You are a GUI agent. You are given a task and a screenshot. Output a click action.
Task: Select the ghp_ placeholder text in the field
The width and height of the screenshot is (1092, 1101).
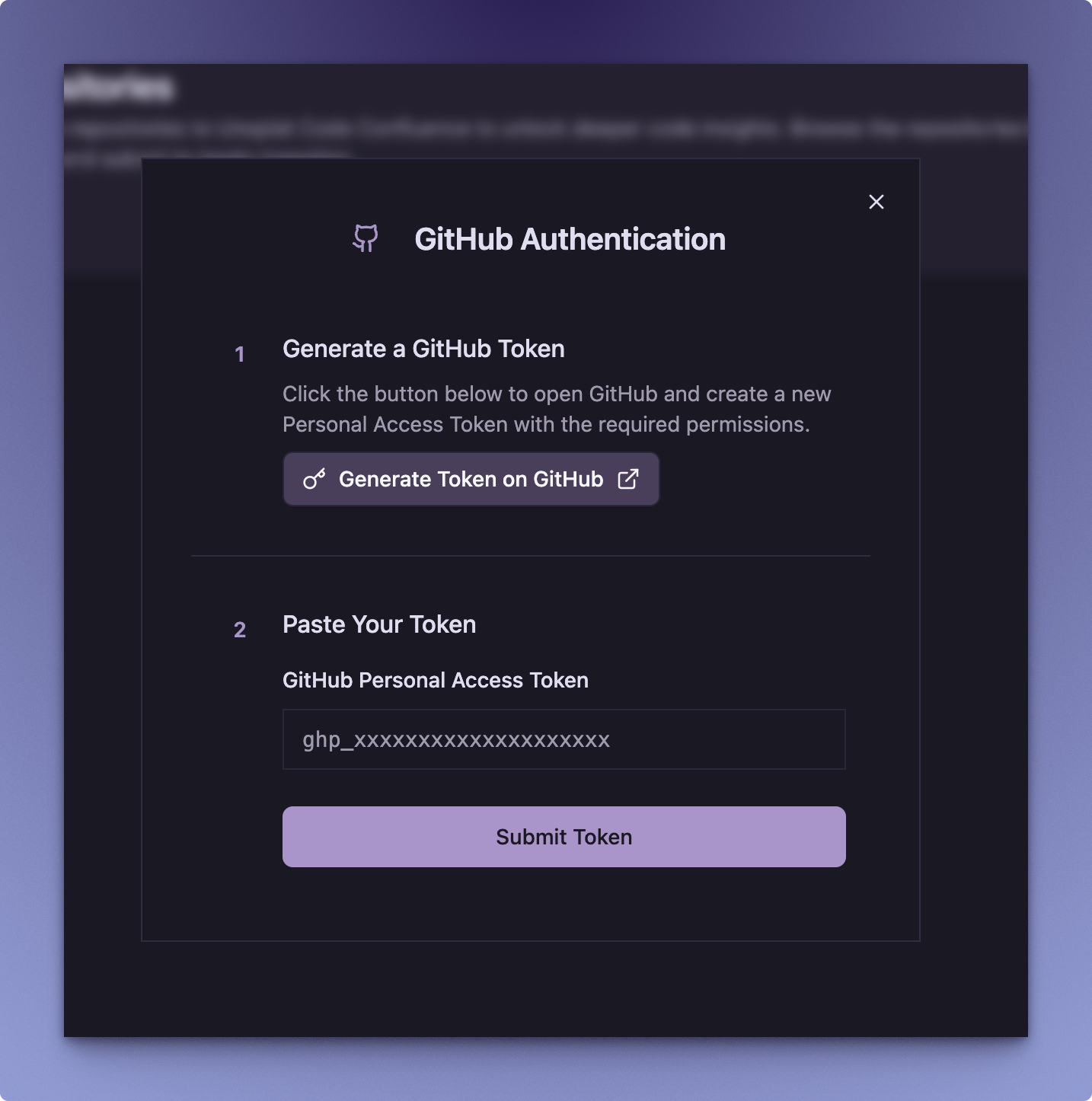click(455, 739)
